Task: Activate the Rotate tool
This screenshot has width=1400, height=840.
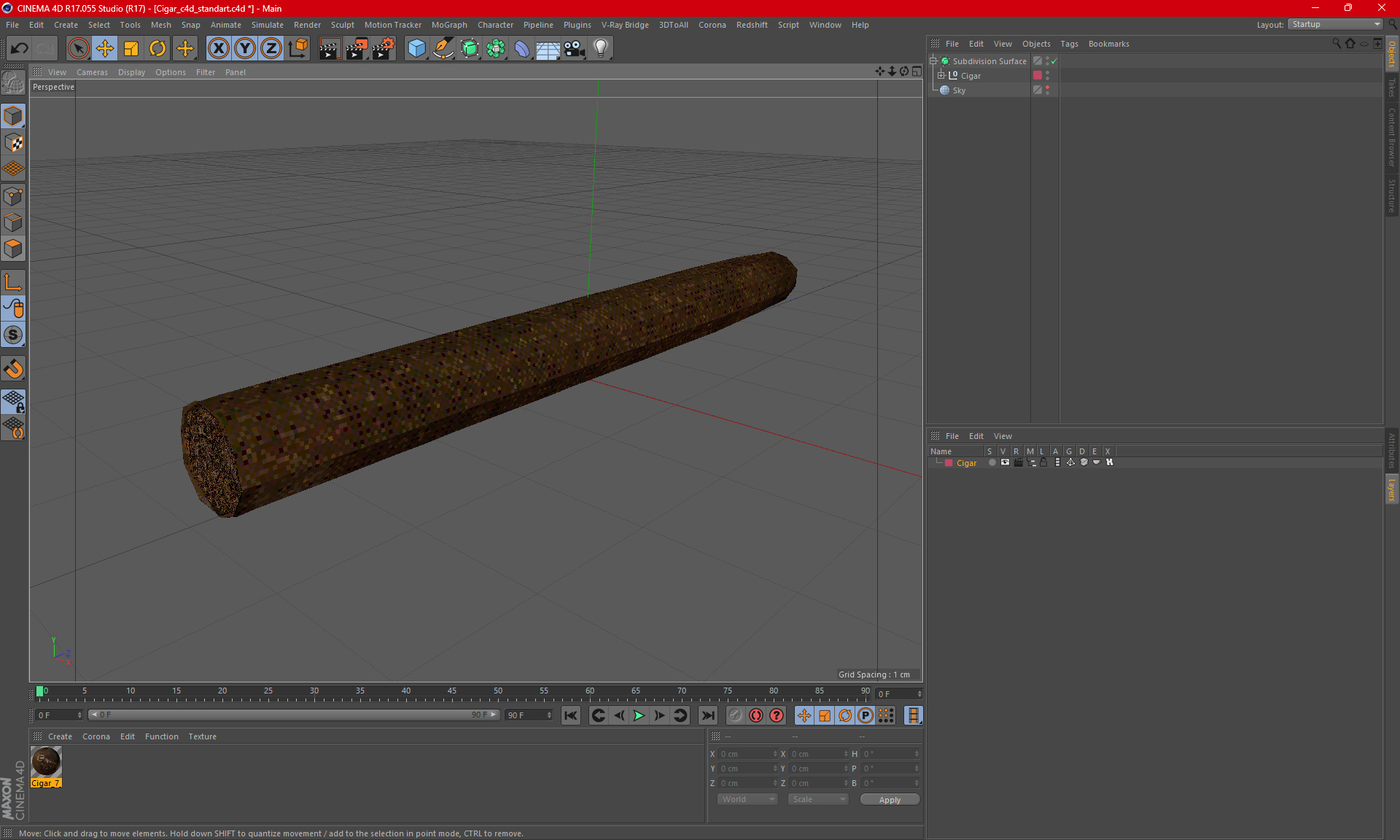Action: [157, 49]
